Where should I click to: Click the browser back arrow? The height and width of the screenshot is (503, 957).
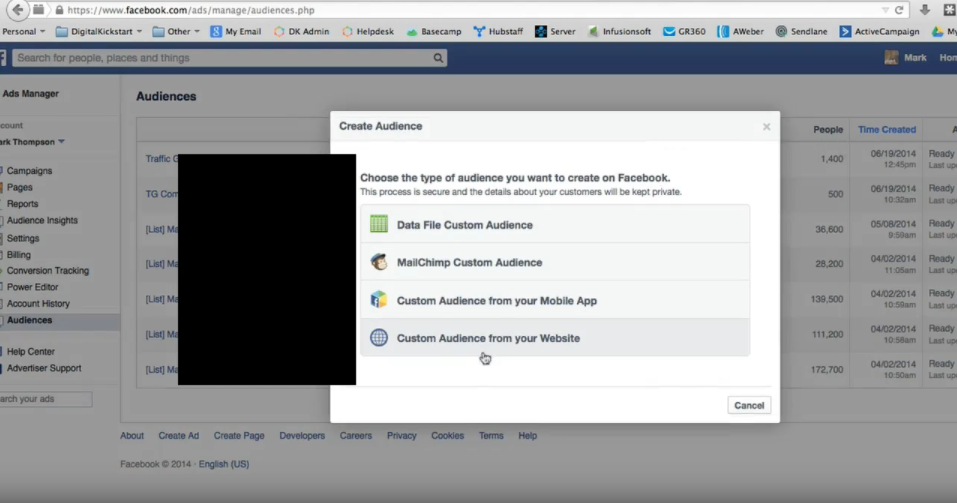(x=18, y=10)
